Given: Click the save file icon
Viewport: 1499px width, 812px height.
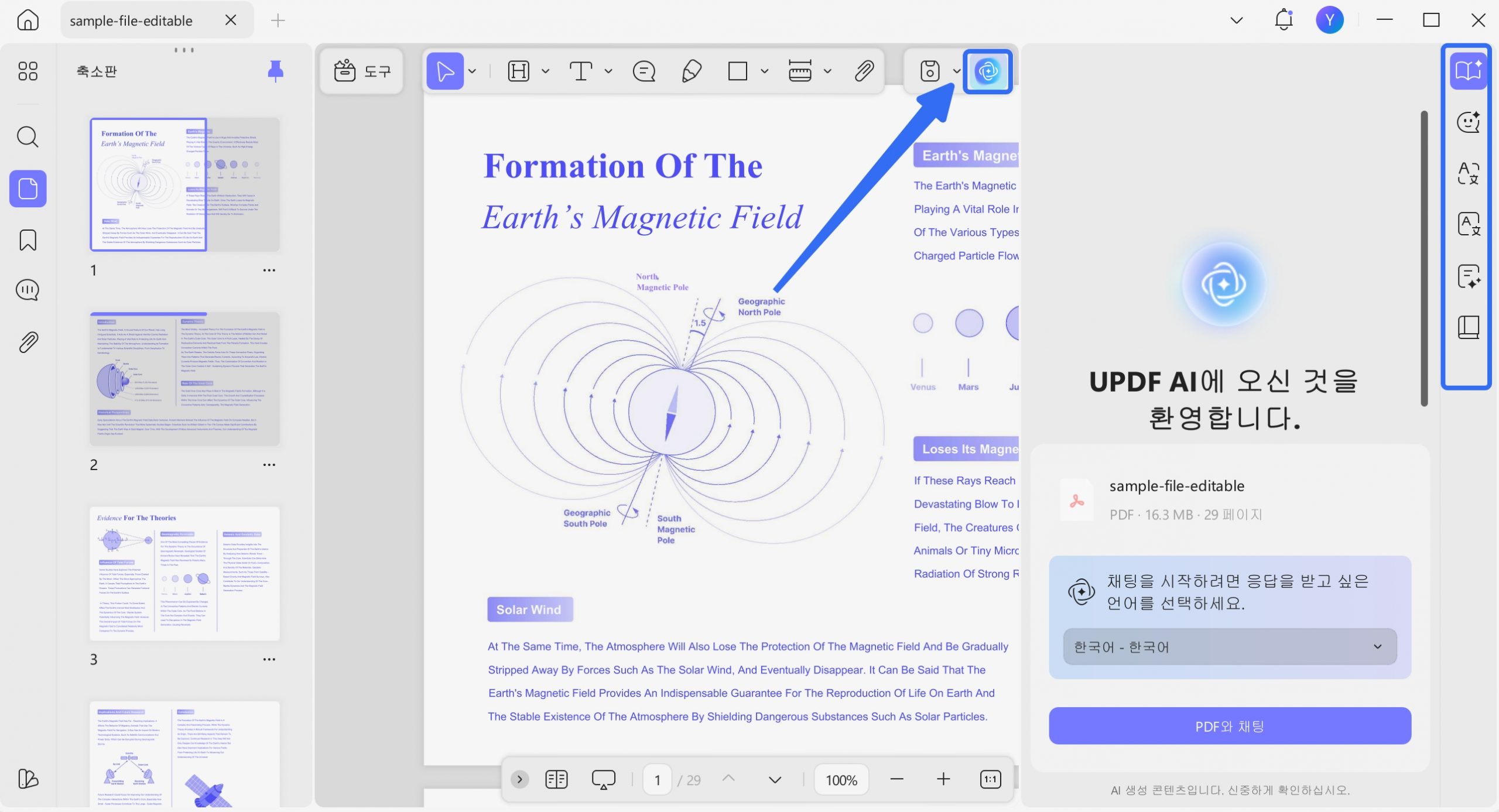Looking at the screenshot, I should 930,71.
